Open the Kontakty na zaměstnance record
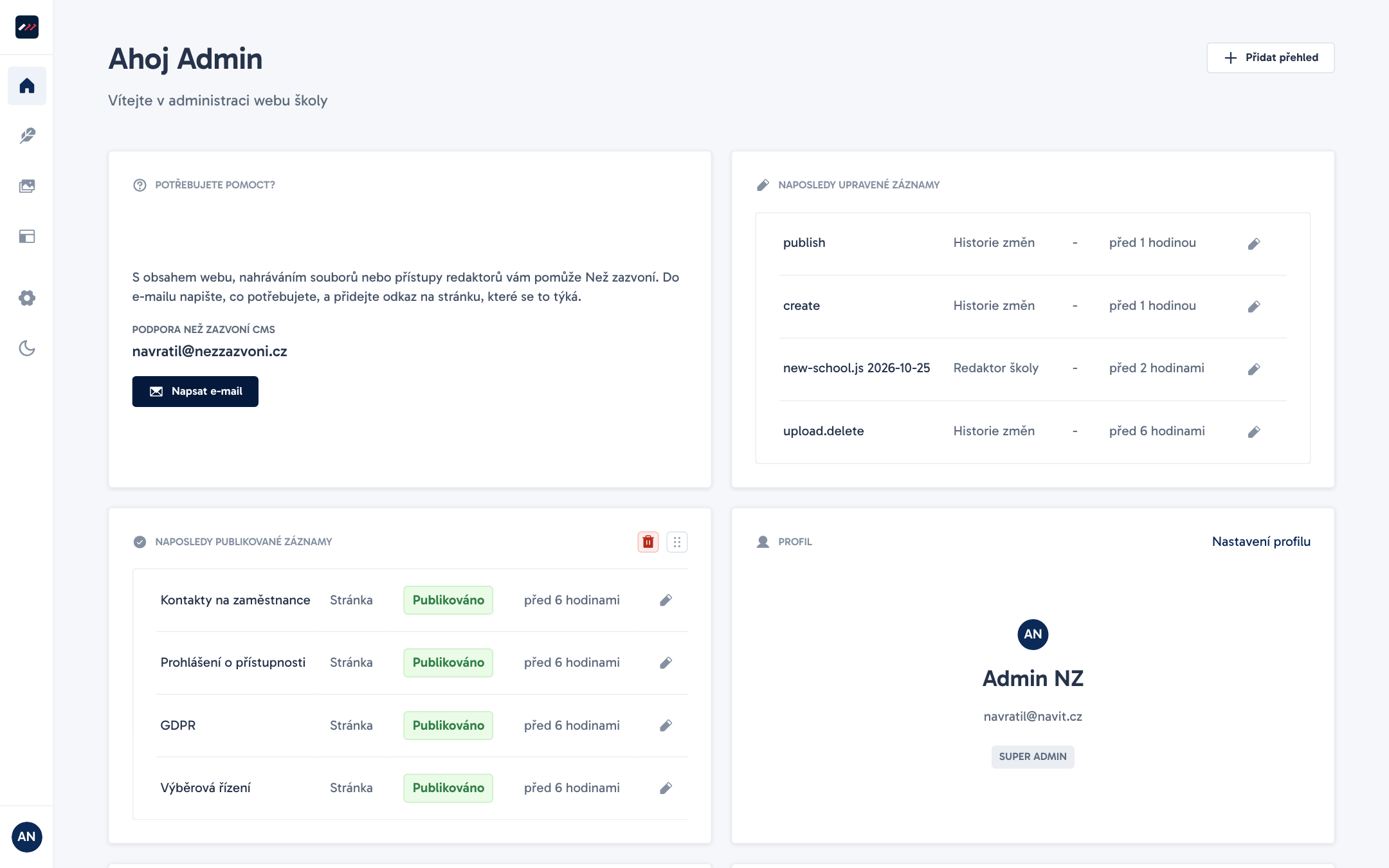1389x868 pixels. click(x=422, y=600)
